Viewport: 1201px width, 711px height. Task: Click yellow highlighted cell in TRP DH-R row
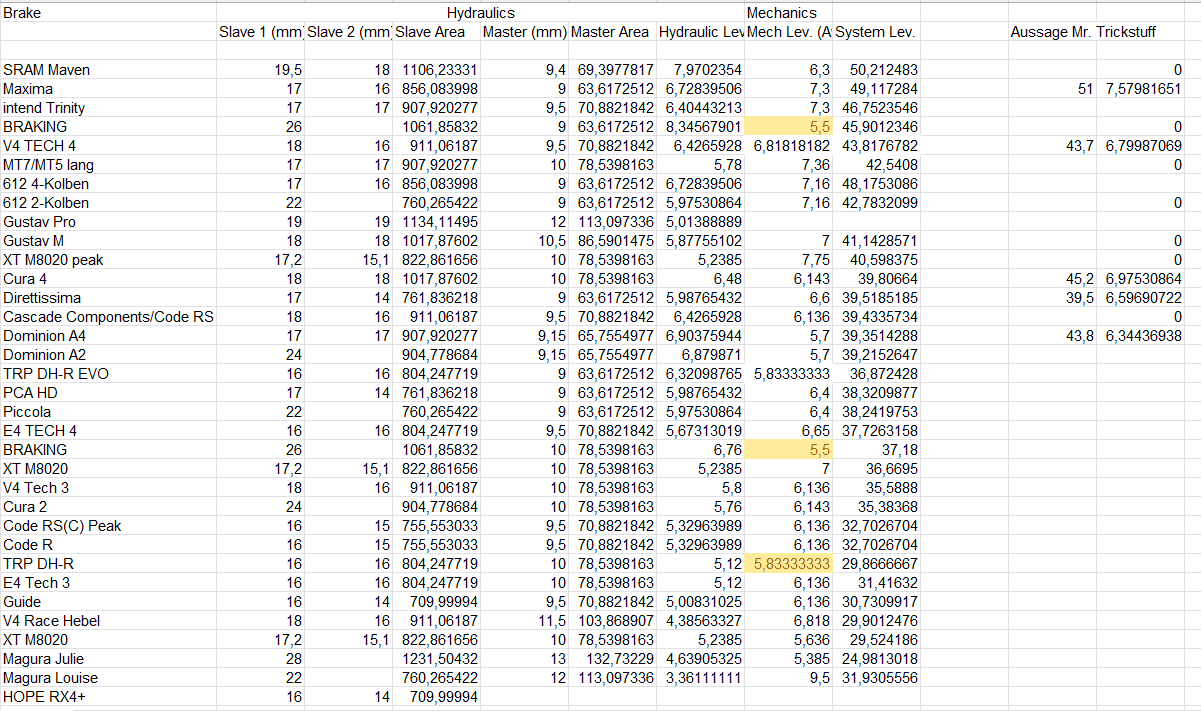pyautogui.click(x=789, y=564)
